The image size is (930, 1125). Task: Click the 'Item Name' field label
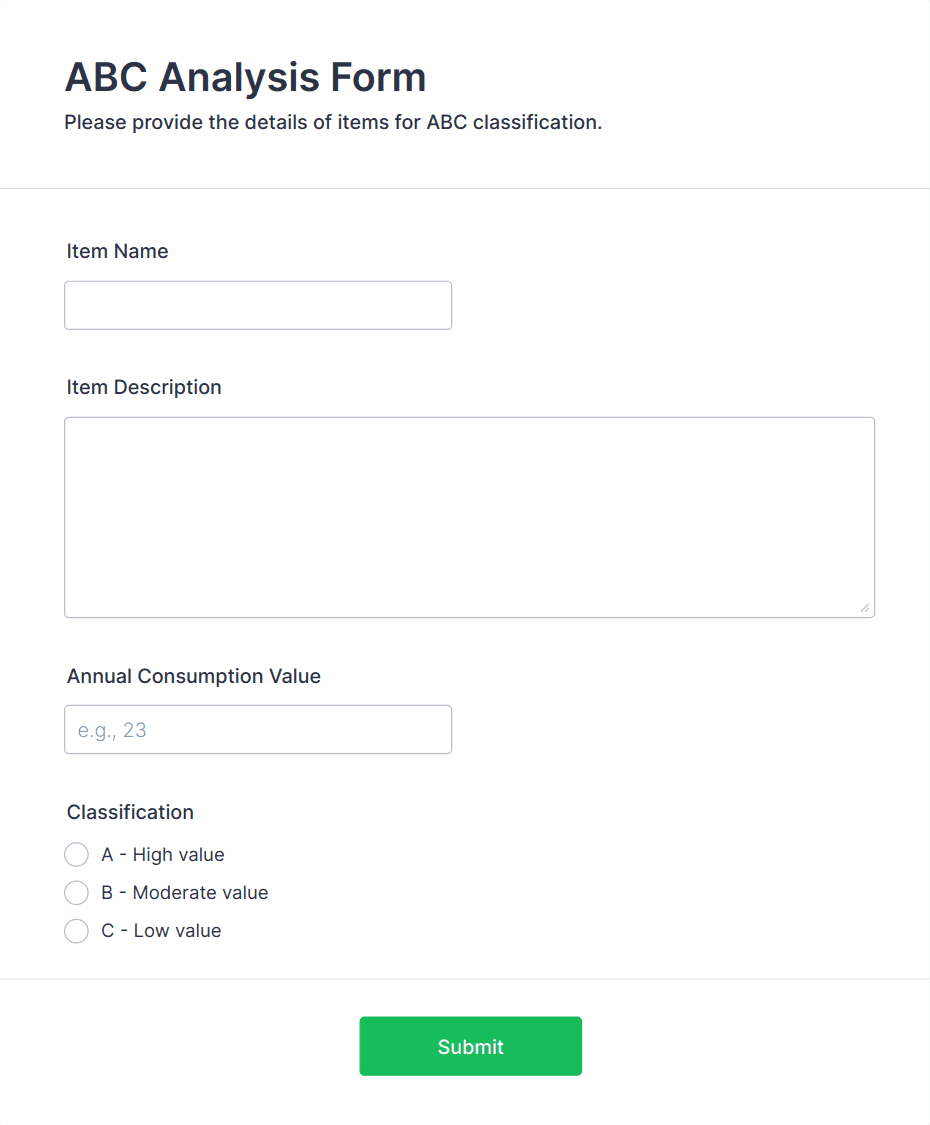click(117, 251)
